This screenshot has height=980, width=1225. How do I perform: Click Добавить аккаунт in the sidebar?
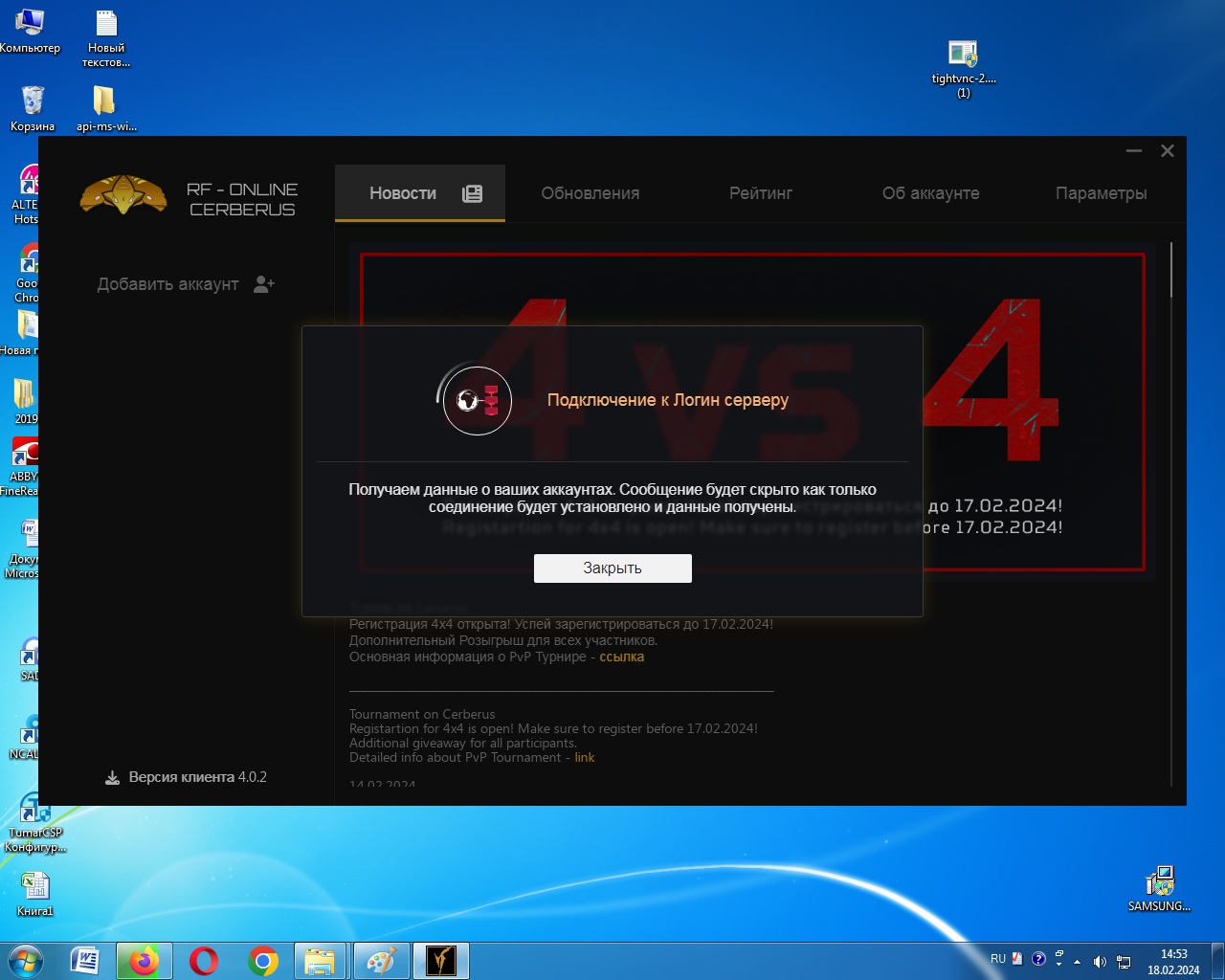point(168,284)
